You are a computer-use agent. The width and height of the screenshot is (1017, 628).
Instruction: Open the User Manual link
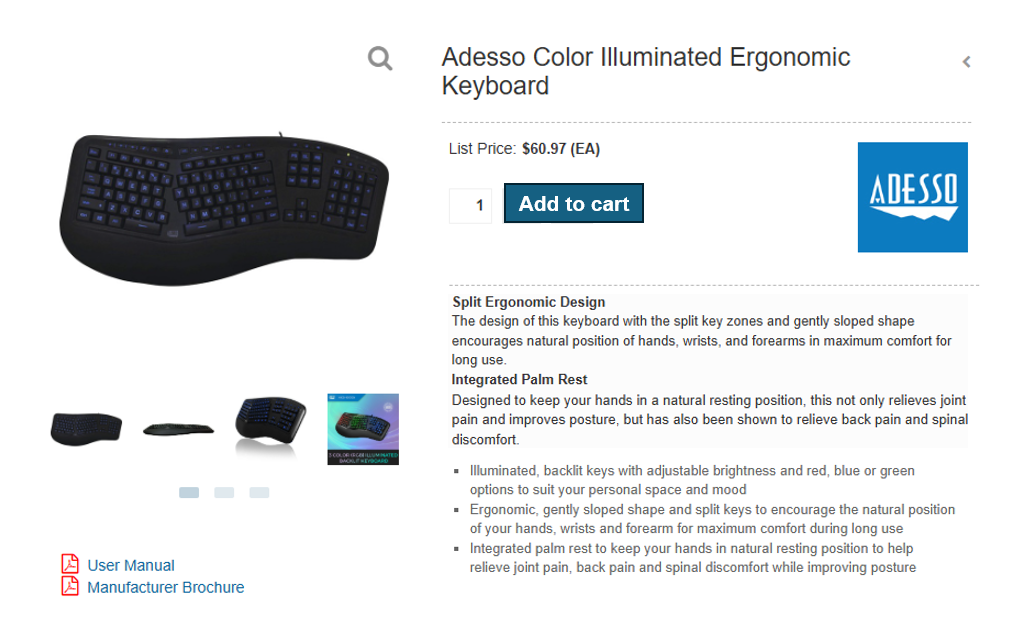point(131,565)
